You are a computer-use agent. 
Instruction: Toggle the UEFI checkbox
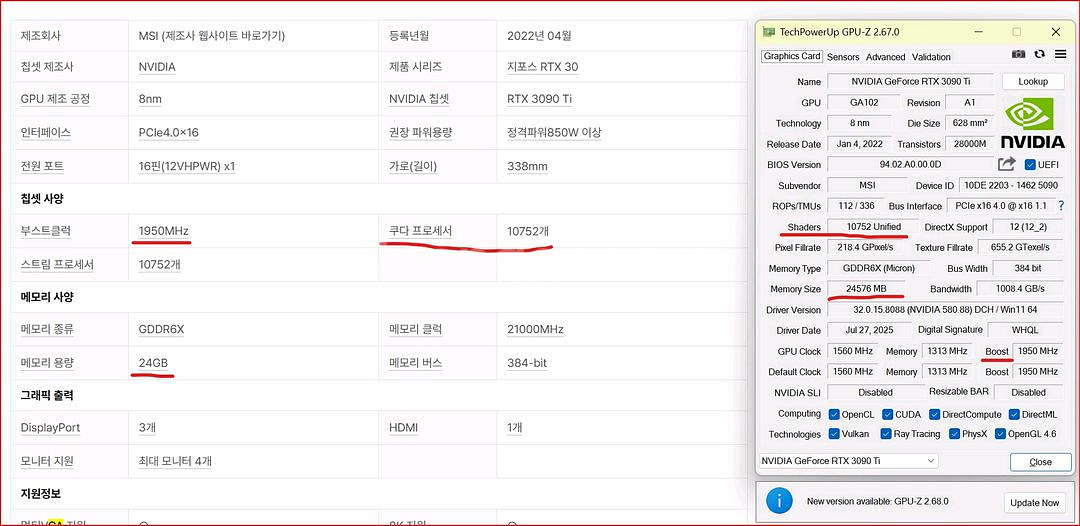pyautogui.click(x=1030, y=165)
